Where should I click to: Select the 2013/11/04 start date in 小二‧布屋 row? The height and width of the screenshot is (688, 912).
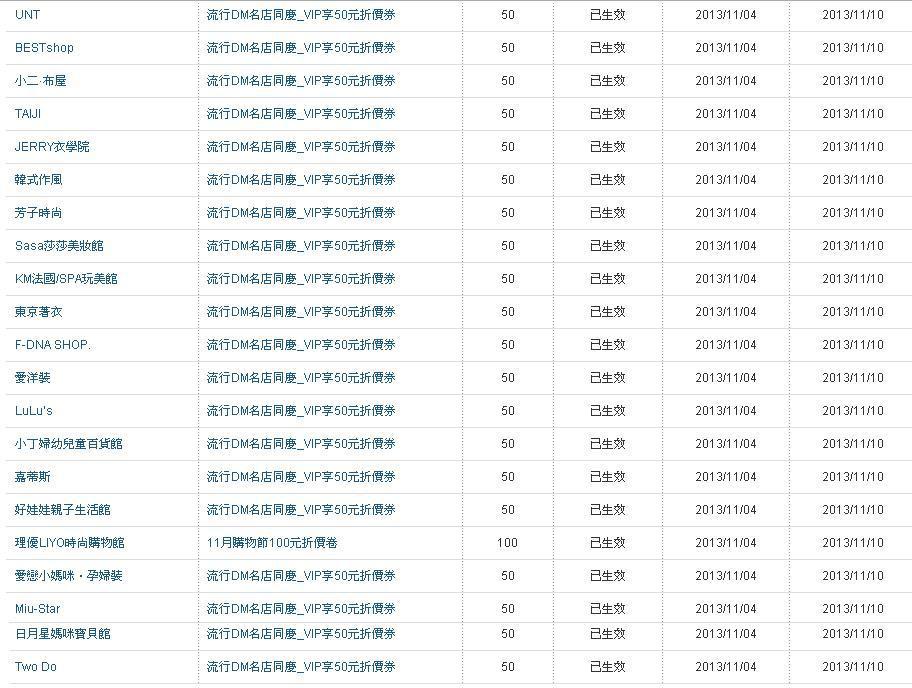point(726,81)
